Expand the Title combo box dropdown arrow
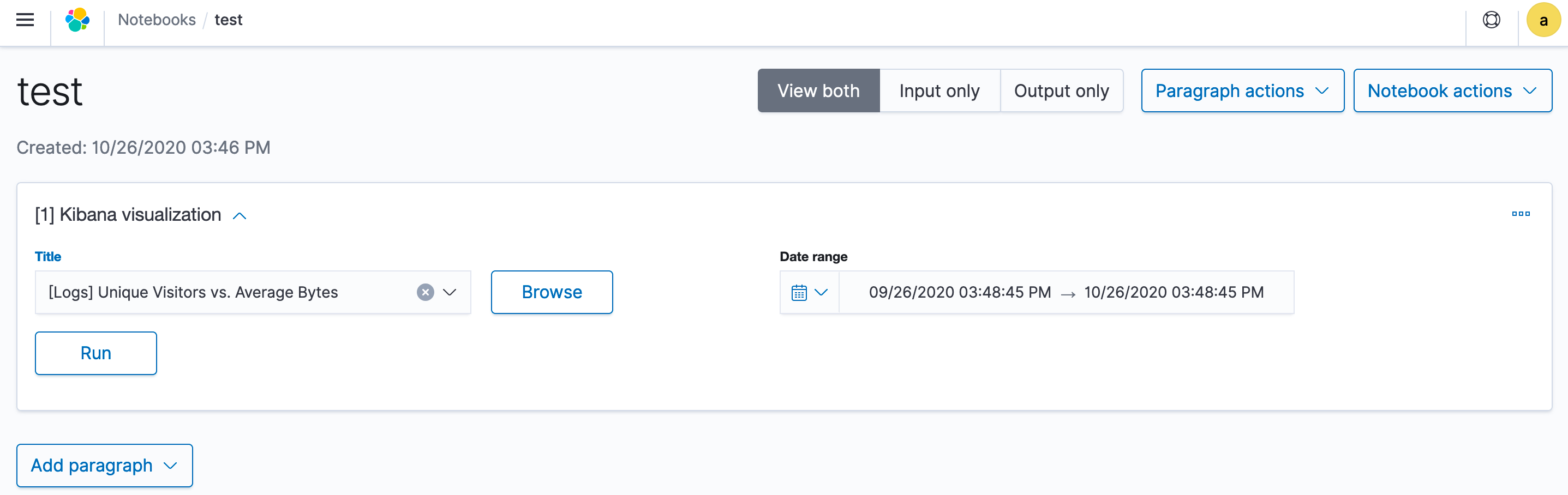 coord(449,293)
